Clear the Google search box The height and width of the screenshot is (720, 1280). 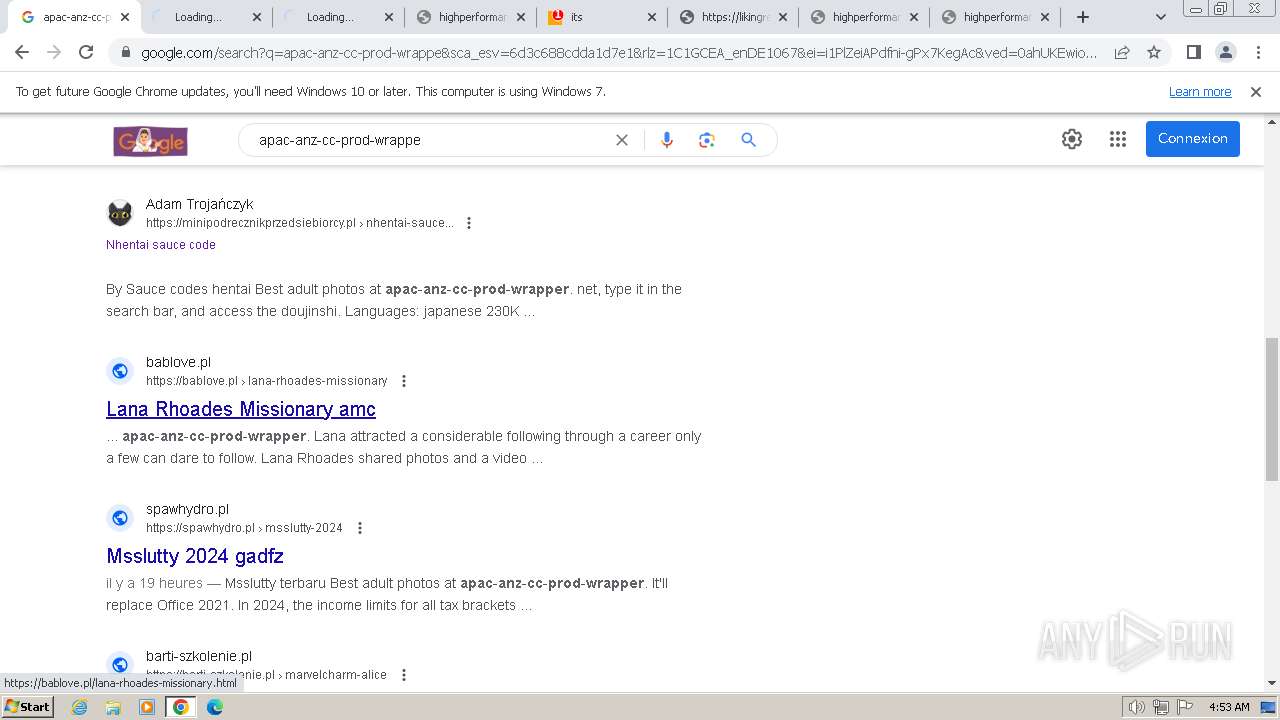tap(622, 140)
